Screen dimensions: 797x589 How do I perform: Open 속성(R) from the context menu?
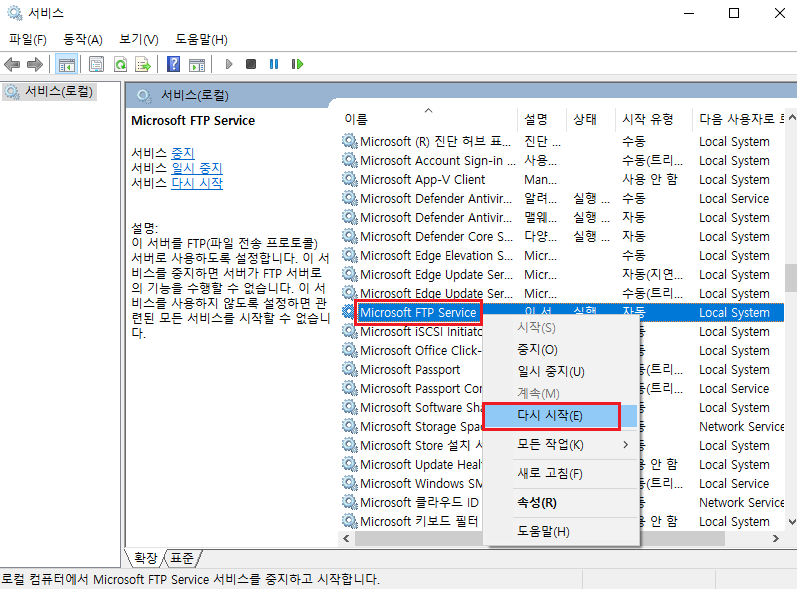tap(561, 503)
